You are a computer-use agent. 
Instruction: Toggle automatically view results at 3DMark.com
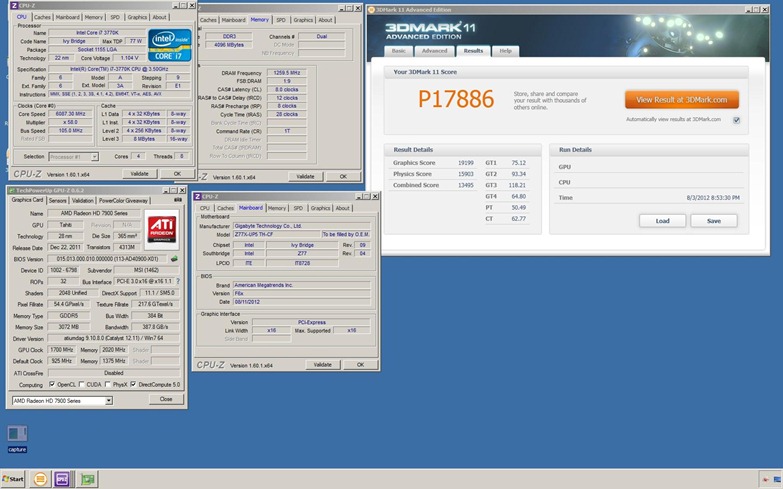736,119
